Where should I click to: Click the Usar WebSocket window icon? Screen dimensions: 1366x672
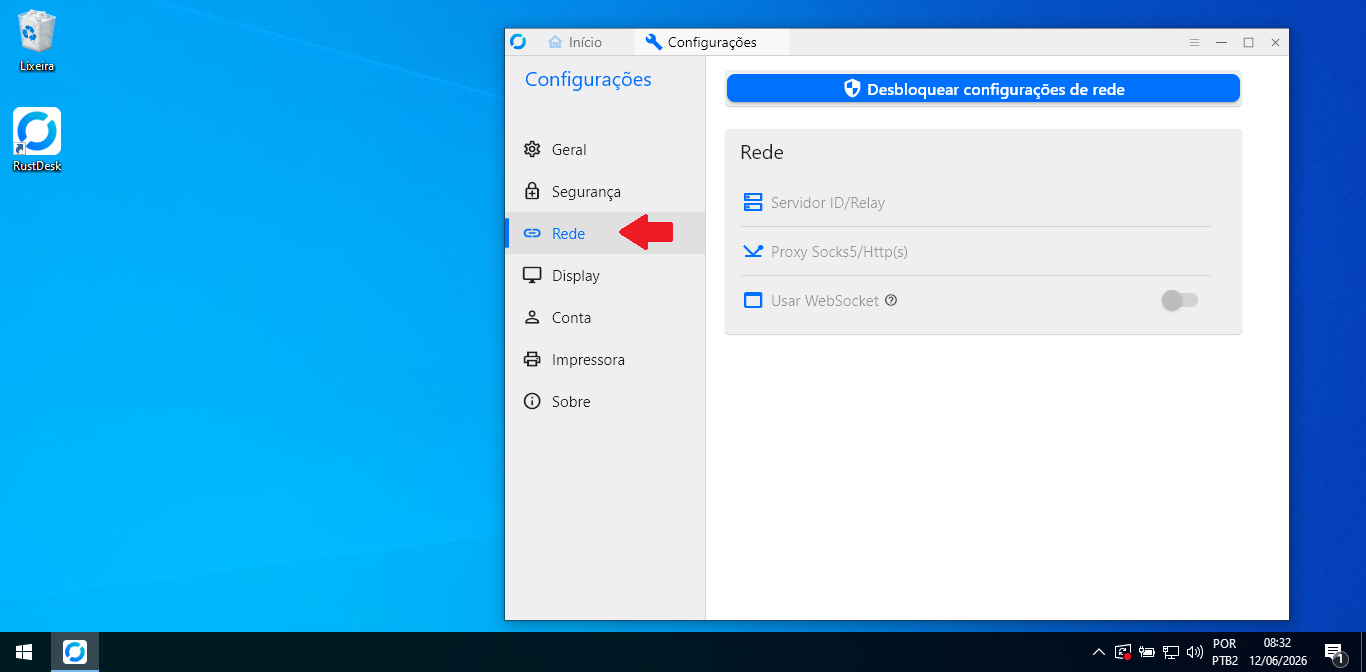(x=753, y=300)
